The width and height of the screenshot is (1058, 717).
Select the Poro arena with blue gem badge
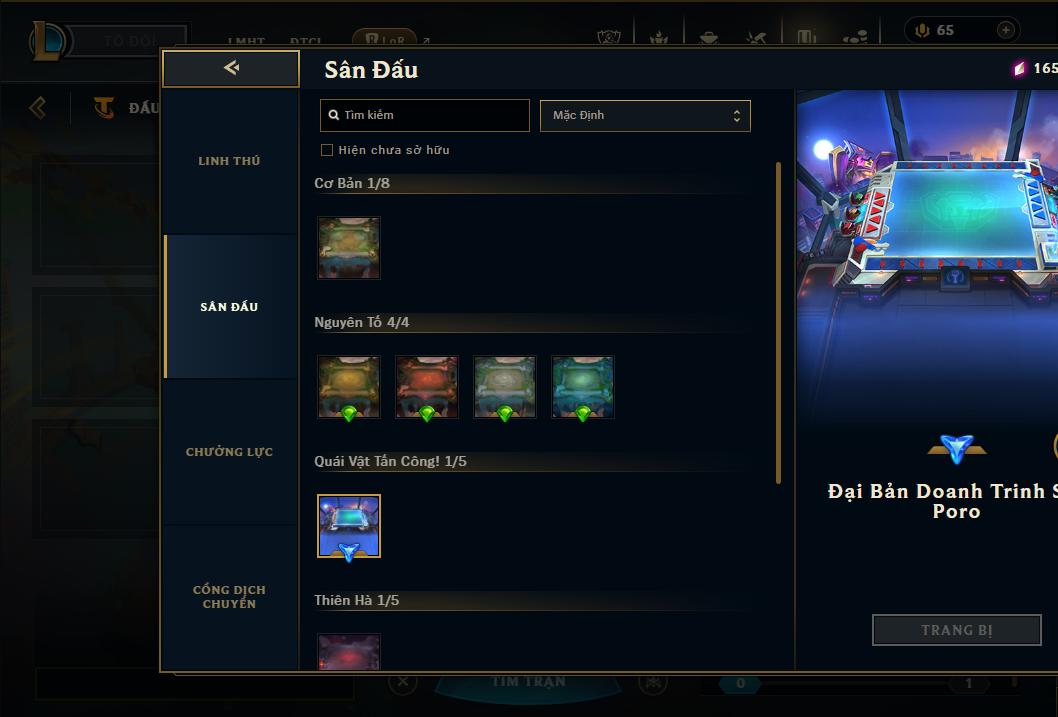click(x=349, y=526)
